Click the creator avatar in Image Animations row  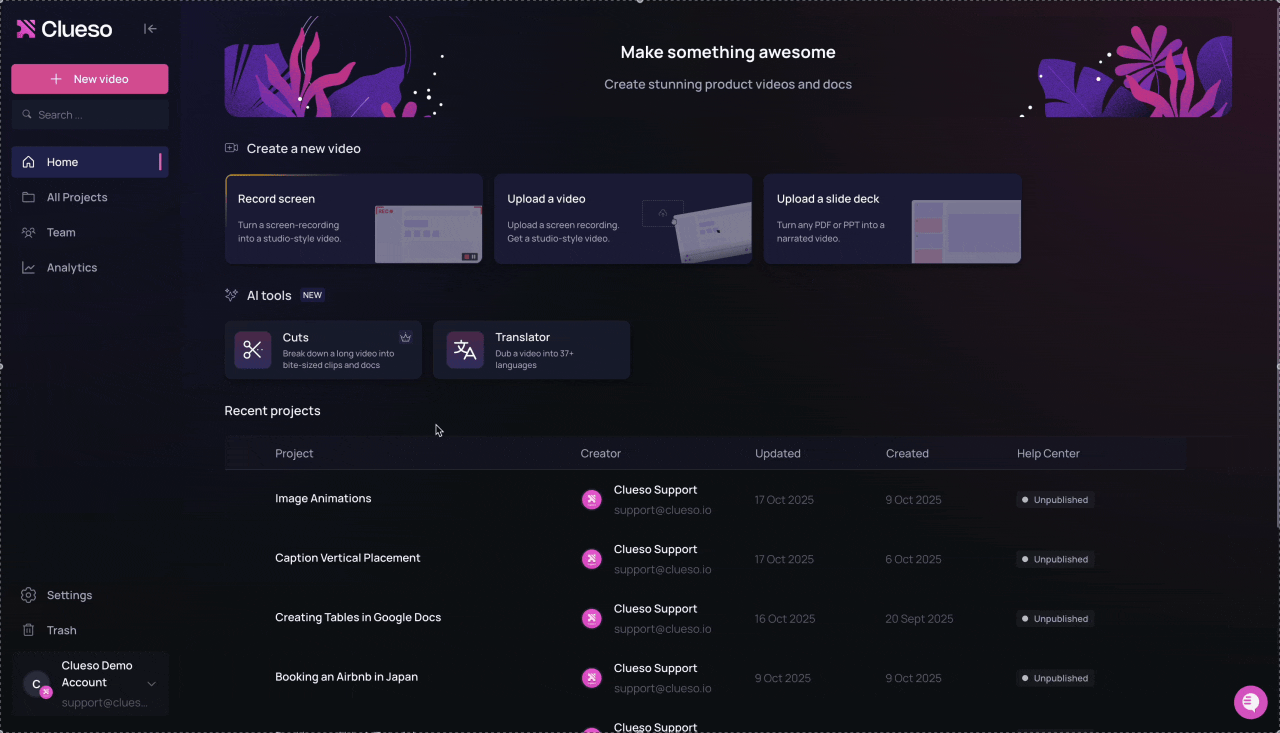click(x=592, y=499)
